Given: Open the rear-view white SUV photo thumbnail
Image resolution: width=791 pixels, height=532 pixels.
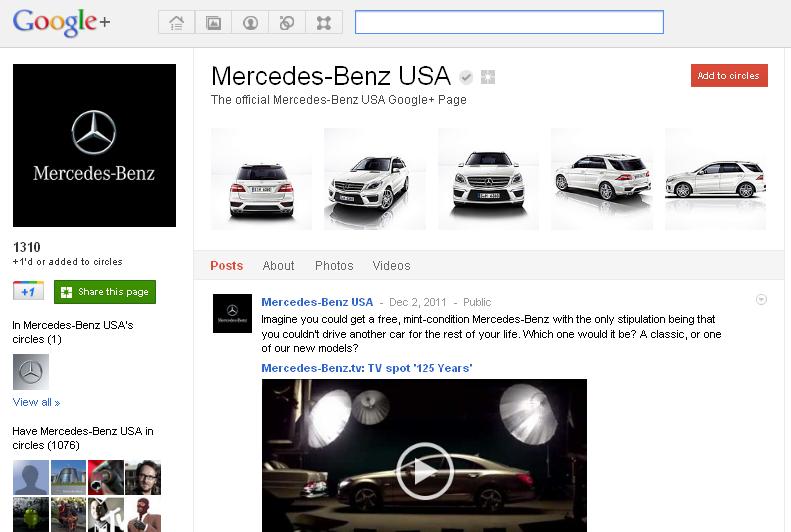Looking at the screenshot, I should pos(261,179).
